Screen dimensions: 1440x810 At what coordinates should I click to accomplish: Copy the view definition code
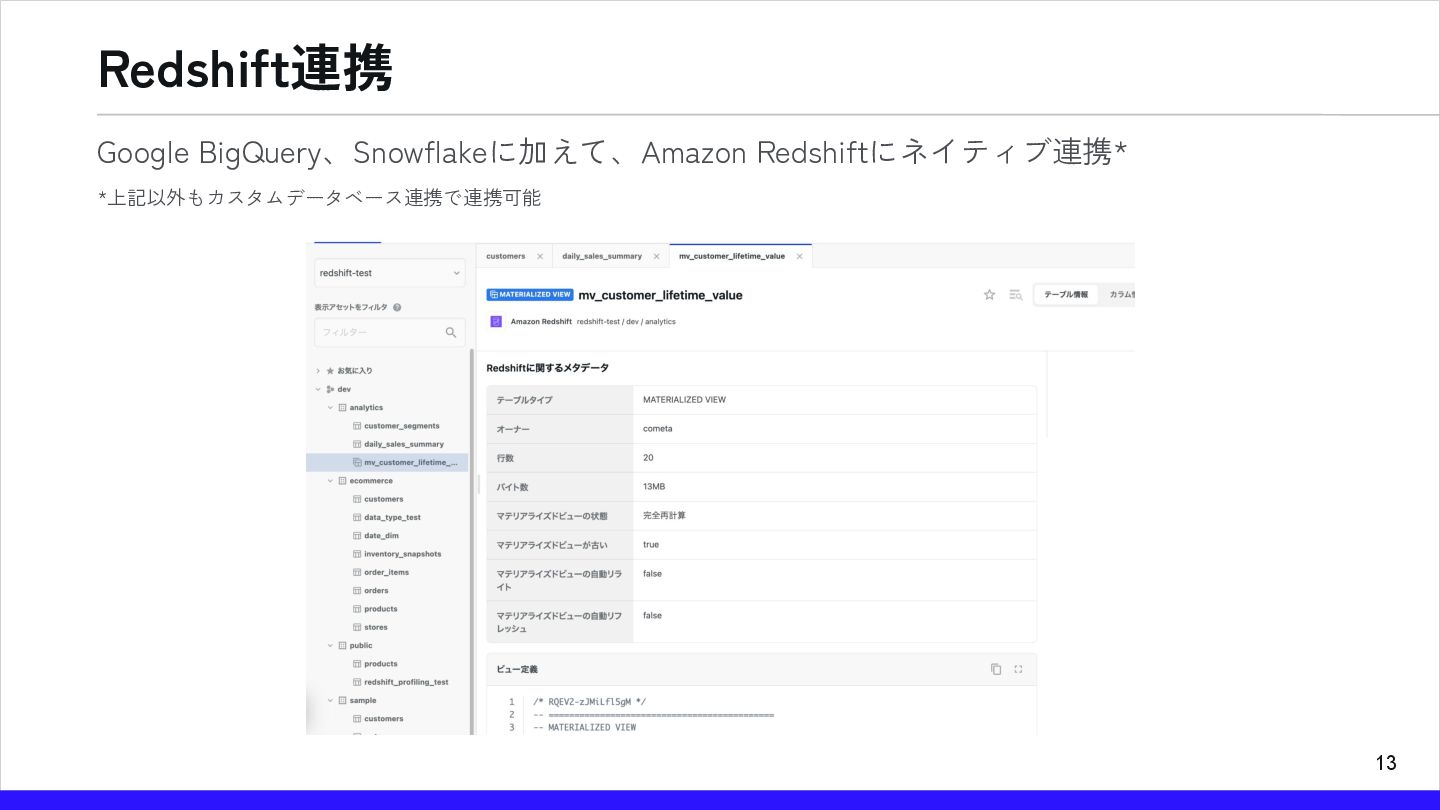pyautogui.click(x=996, y=669)
